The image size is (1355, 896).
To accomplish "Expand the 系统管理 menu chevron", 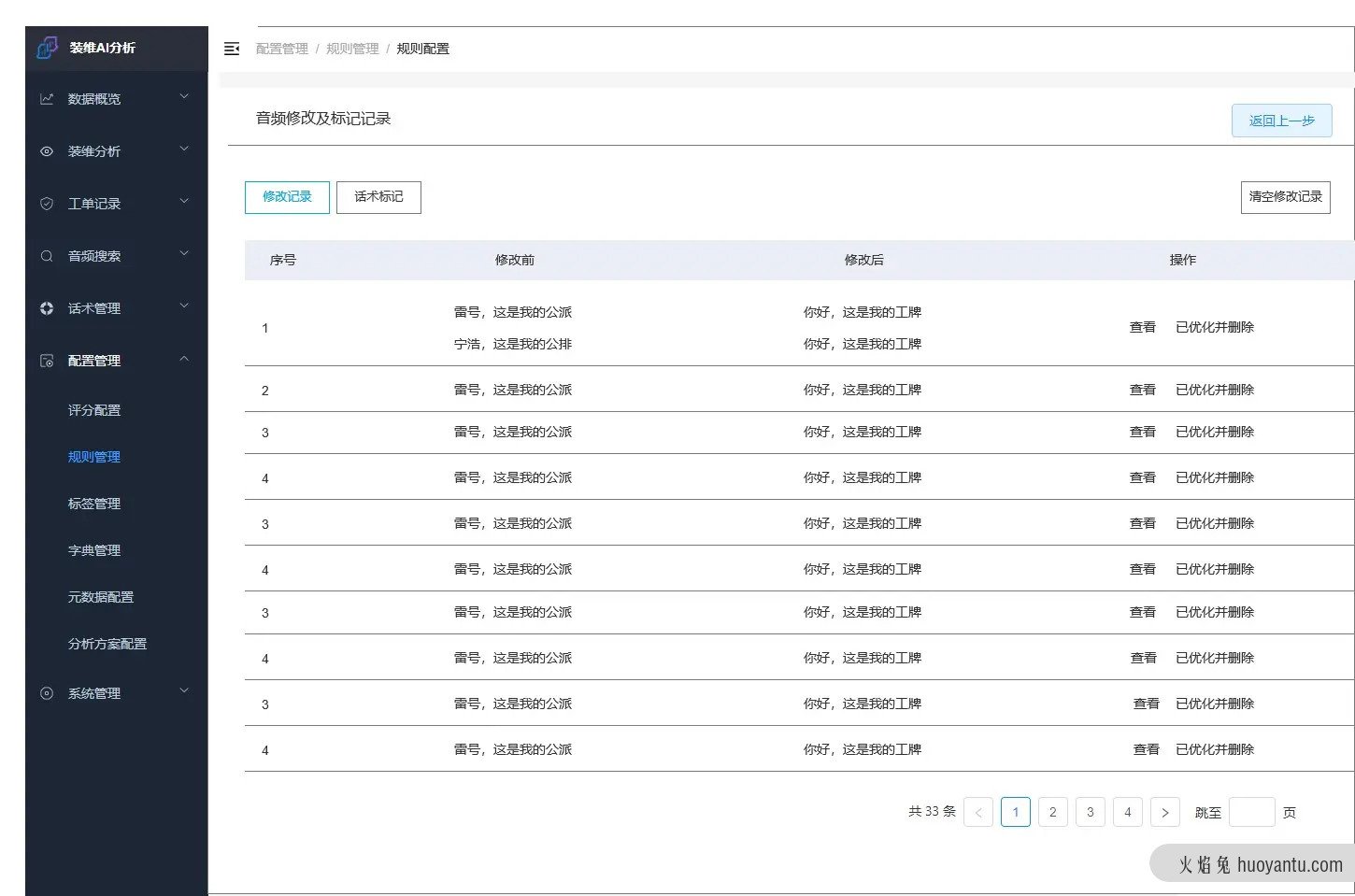I will click(184, 690).
